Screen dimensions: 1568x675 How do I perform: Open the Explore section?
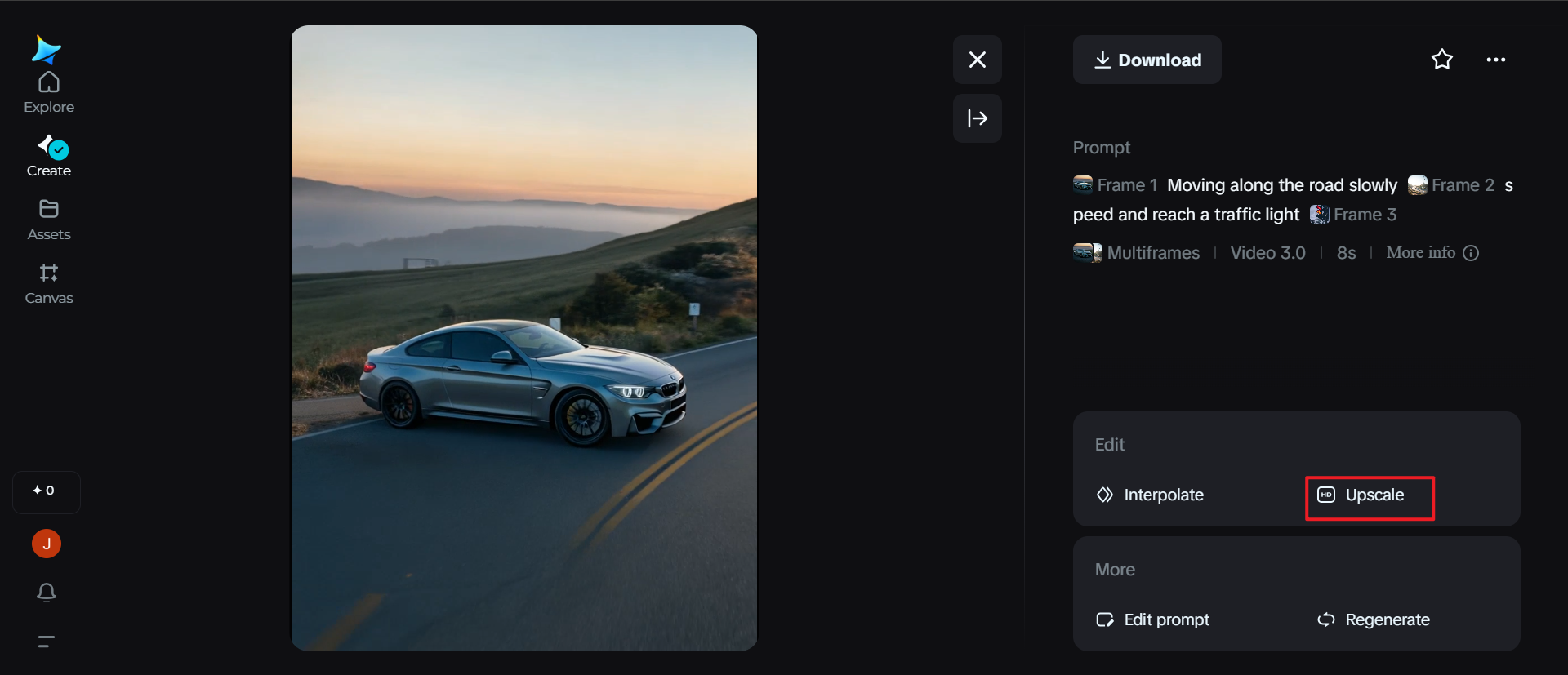pyautogui.click(x=49, y=93)
